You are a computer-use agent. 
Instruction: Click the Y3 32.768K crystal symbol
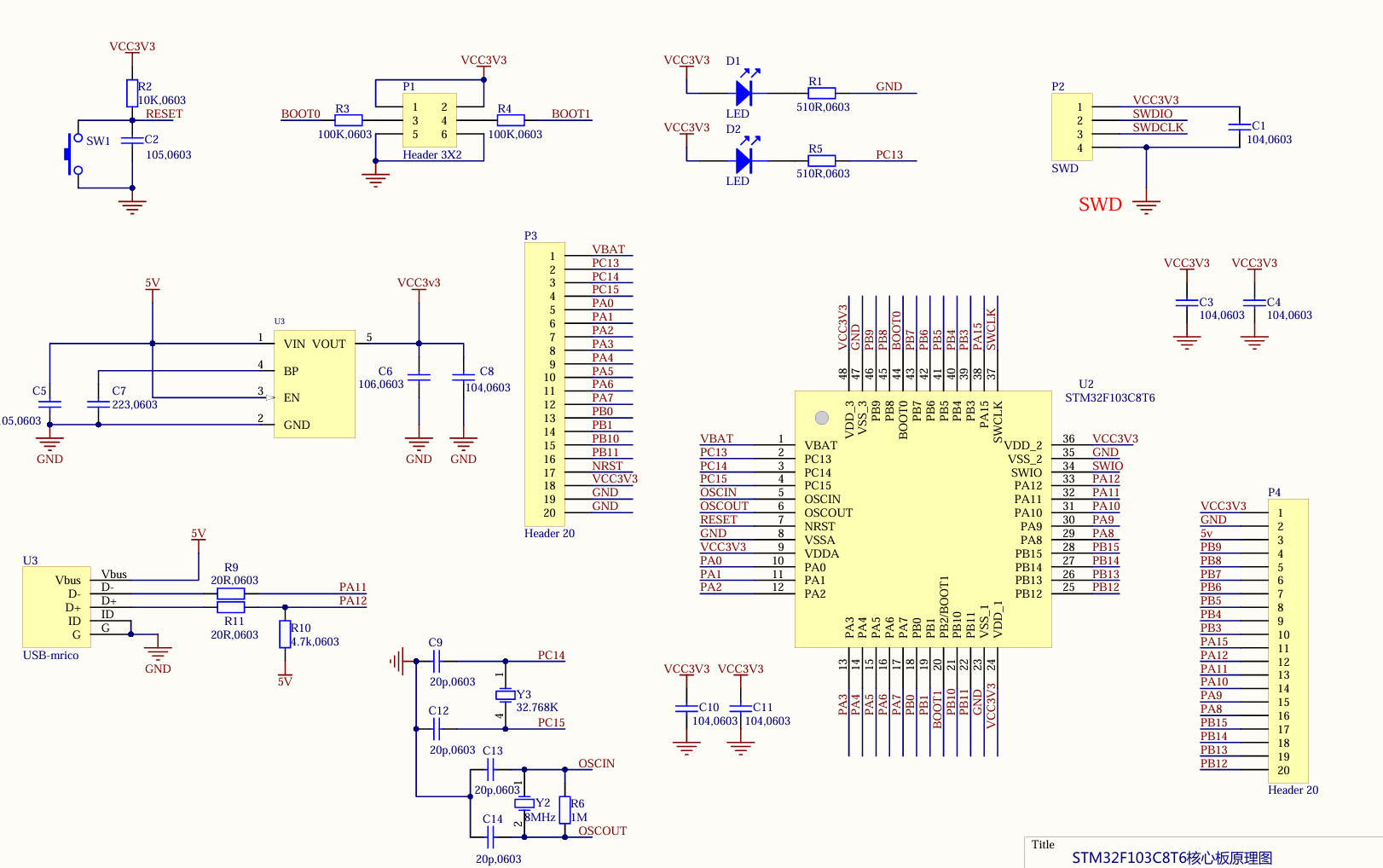coord(506,696)
